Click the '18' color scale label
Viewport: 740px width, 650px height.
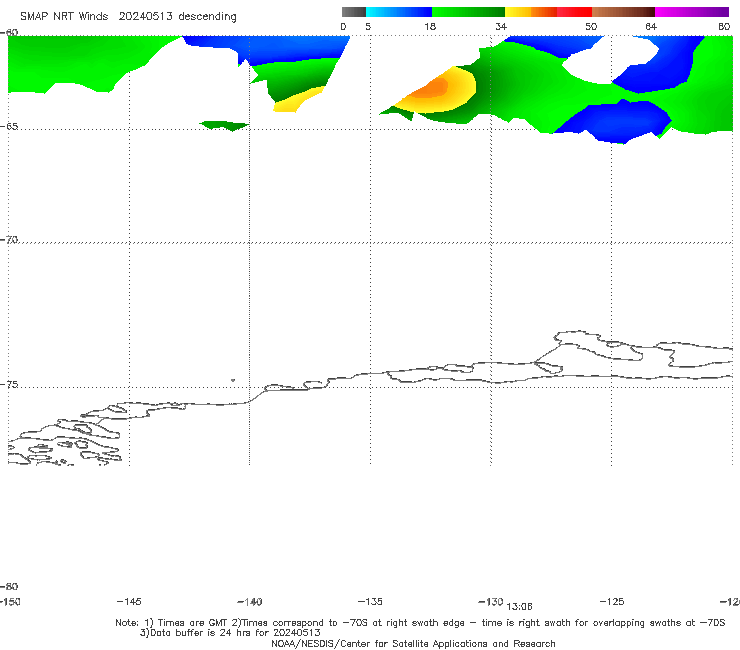point(430,26)
